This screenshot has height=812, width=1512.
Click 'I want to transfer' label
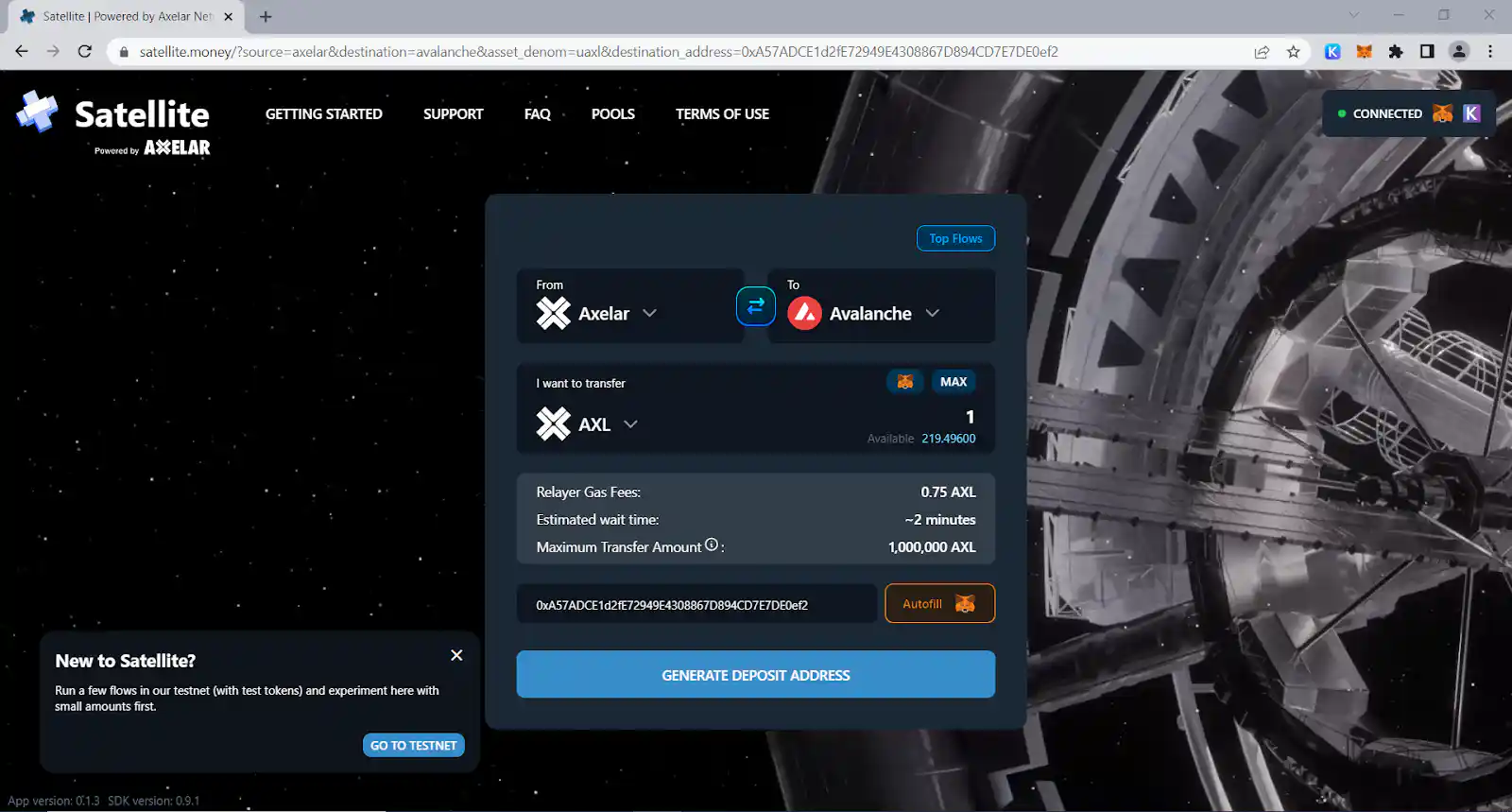(580, 383)
